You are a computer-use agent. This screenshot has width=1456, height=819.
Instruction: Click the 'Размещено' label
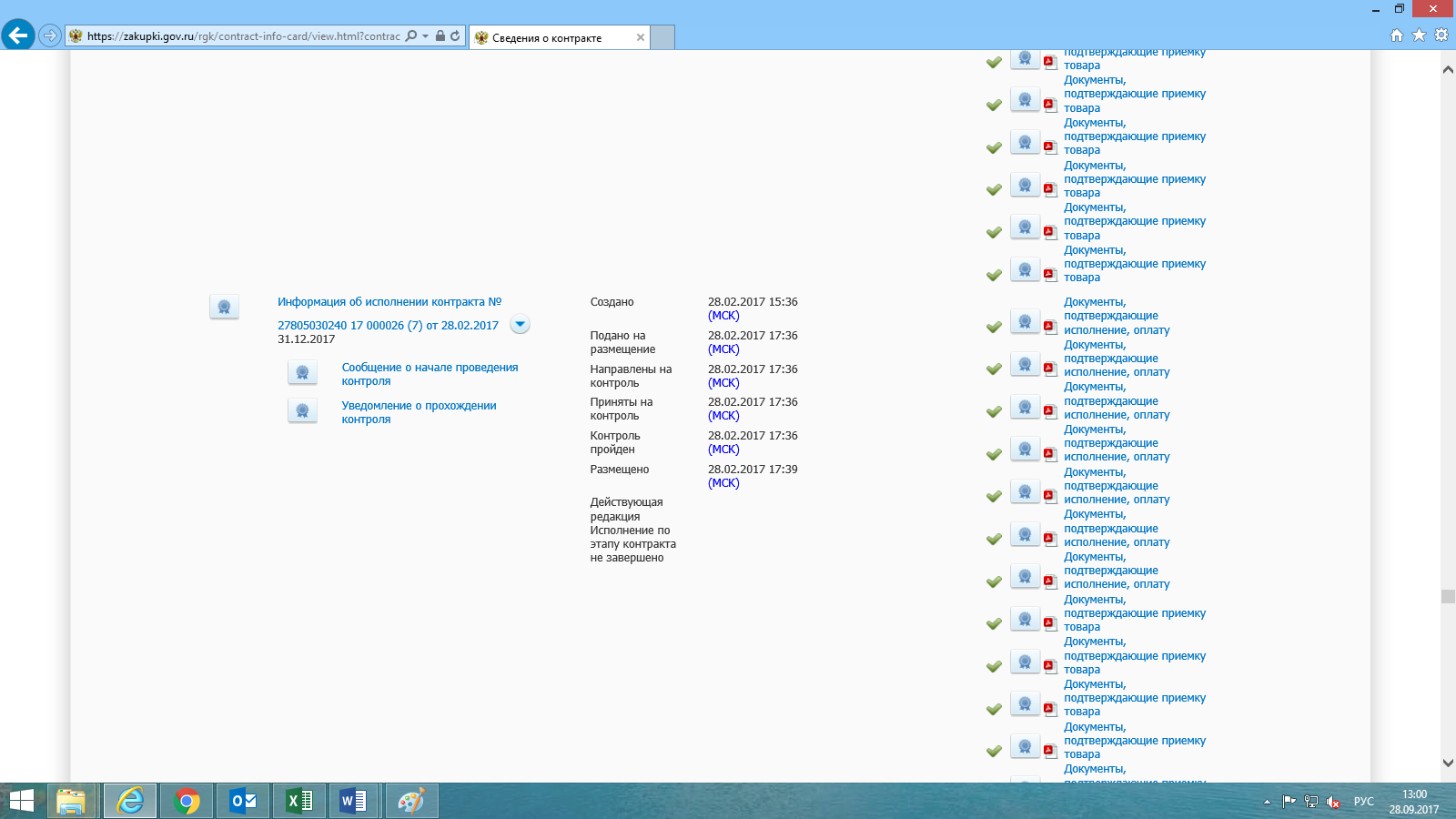point(620,470)
